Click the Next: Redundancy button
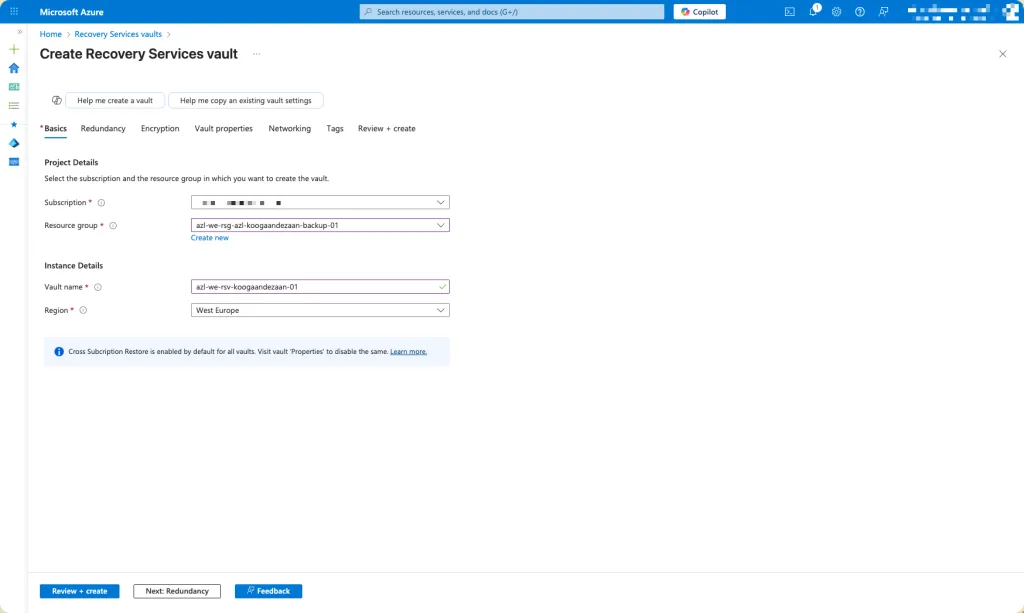The width and height of the screenshot is (1024, 613). point(177,591)
